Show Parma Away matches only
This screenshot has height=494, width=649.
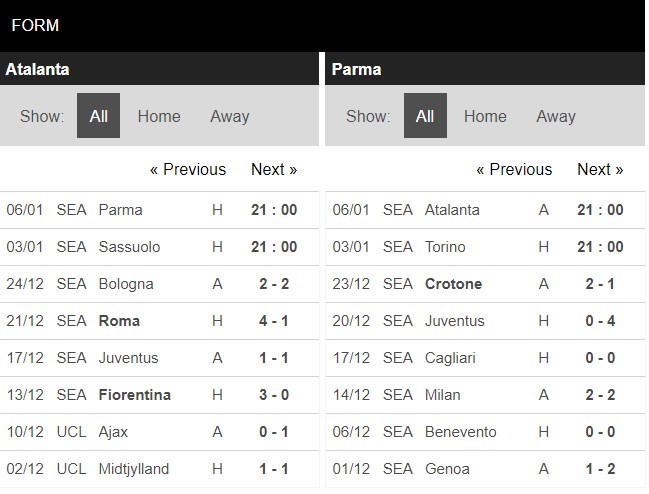point(556,116)
